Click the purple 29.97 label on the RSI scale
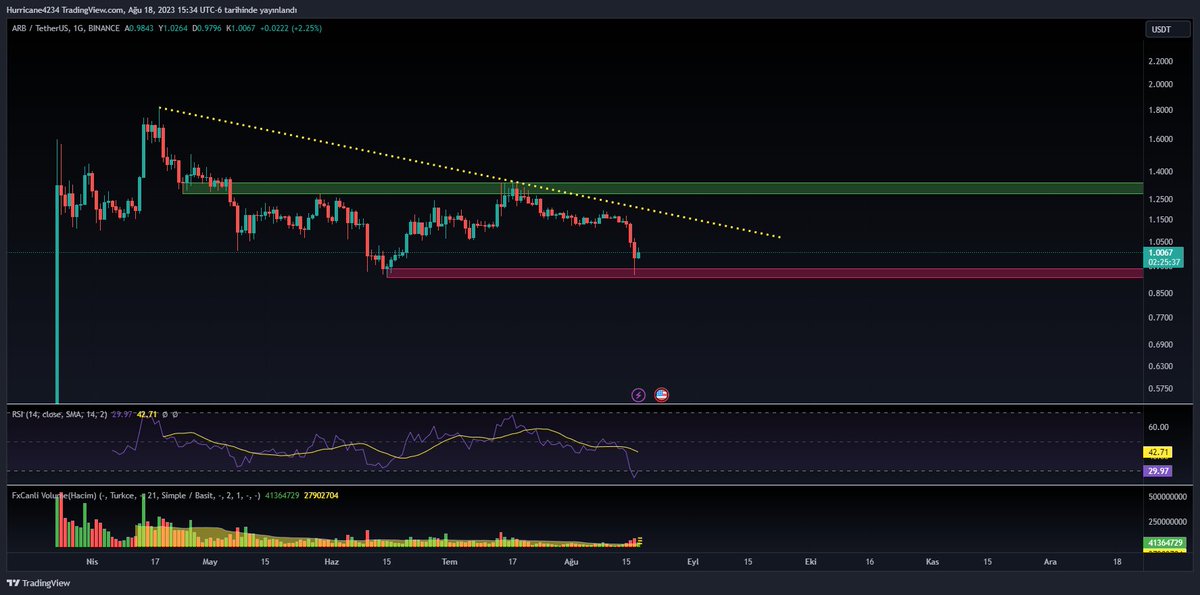This screenshot has width=1200, height=595. click(1160, 469)
